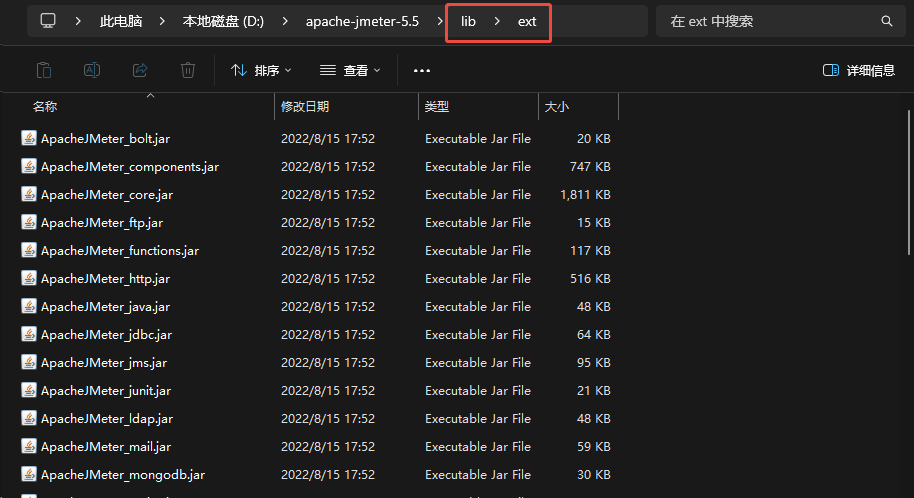
Task: Toggle the 详细信息 details pane
Action: pyautogui.click(x=859, y=71)
